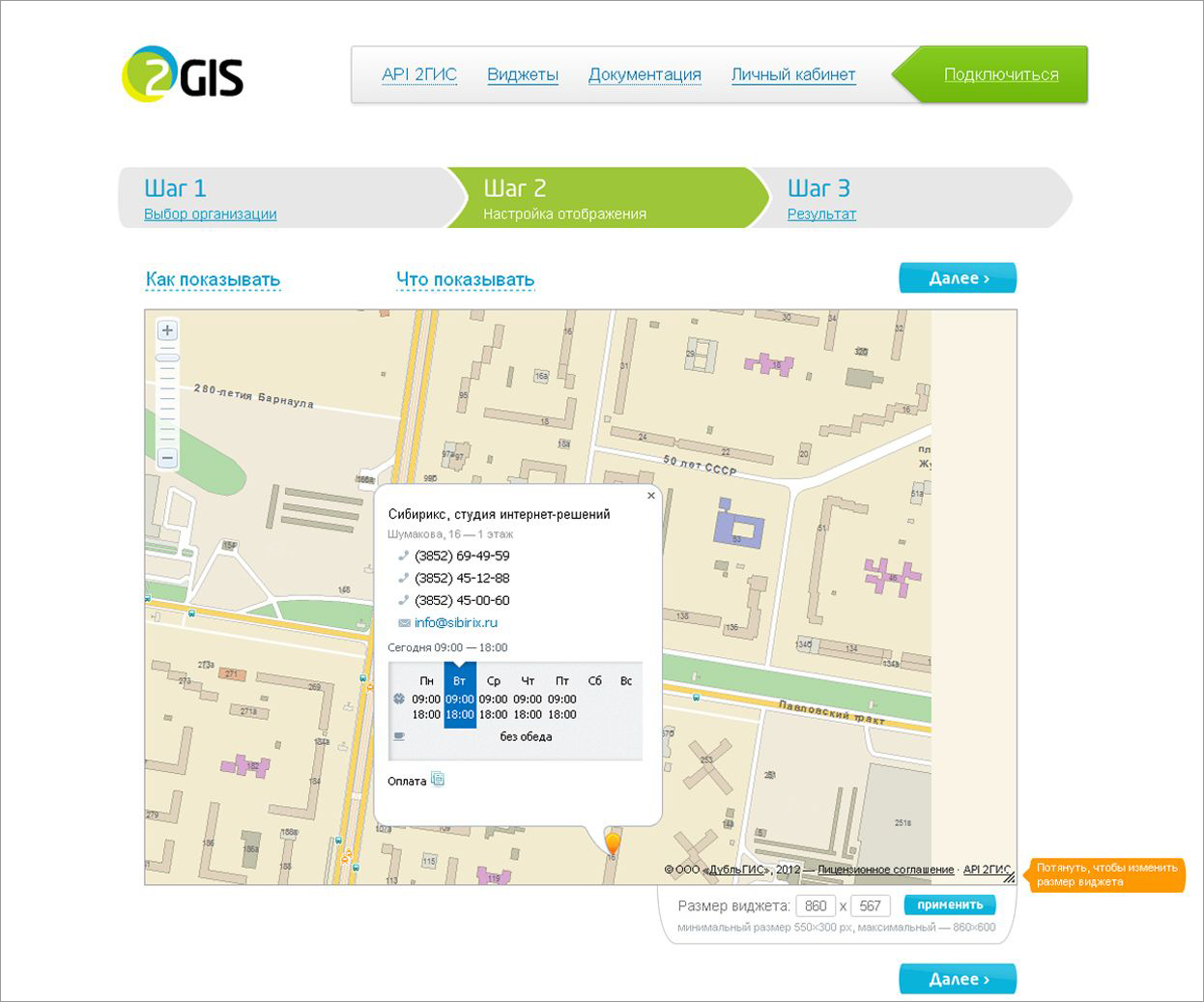Click the phone icon beside (3852) 45-00-60
The width and height of the screenshot is (1204, 1002).
(403, 600)
